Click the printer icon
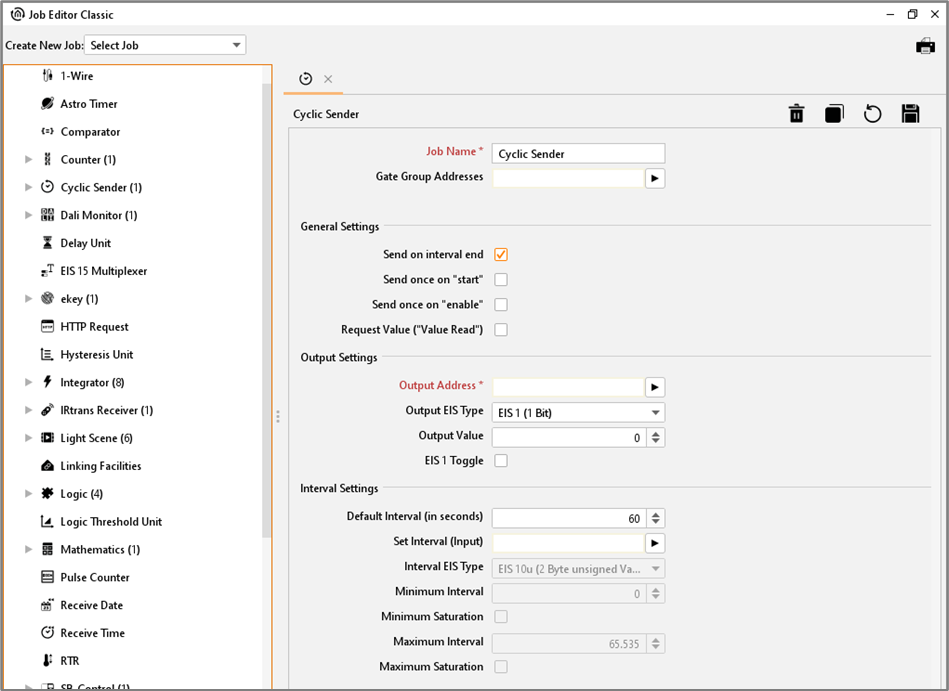Image resolution: width=949 pixels, height=691 pixels. 925,46
